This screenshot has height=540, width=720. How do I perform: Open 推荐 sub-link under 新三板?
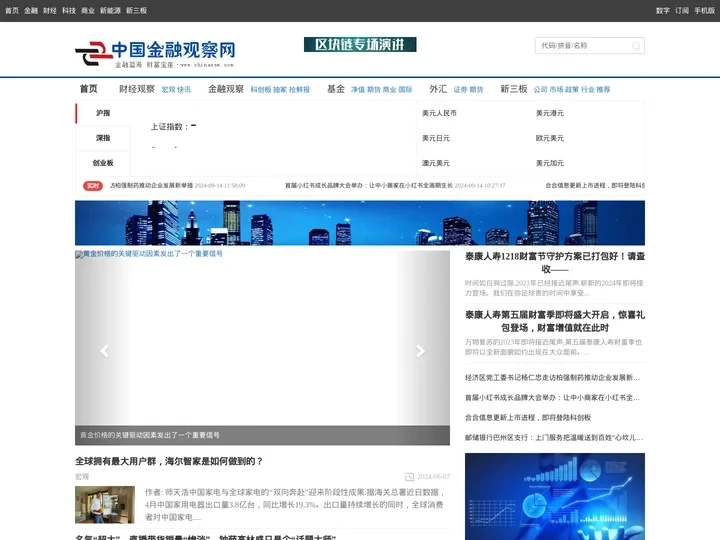pyautogui.click(x=603, y=90)
